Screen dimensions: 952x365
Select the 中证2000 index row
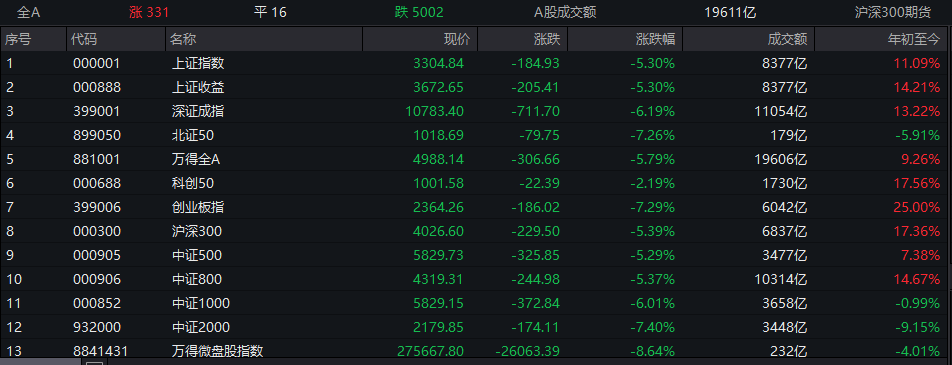pyautogui.click(x=476, y=327)
